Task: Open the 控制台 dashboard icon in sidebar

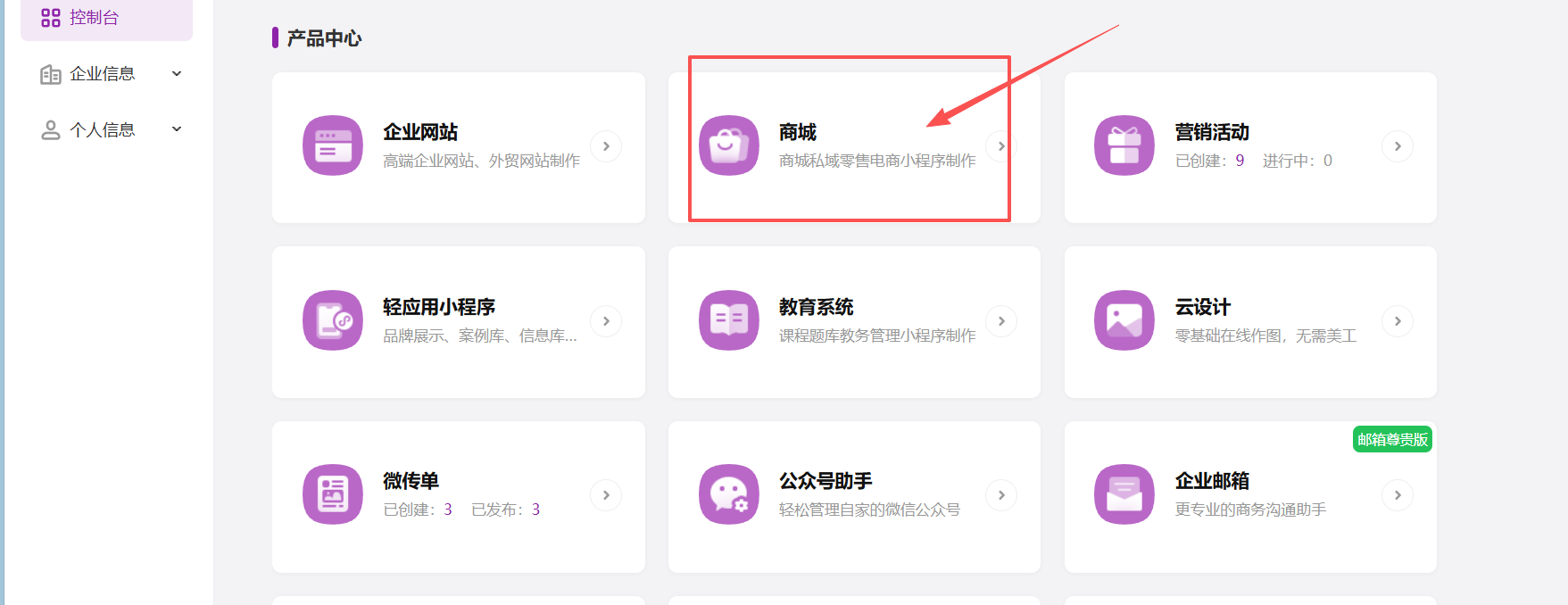Action: [51, 18]
